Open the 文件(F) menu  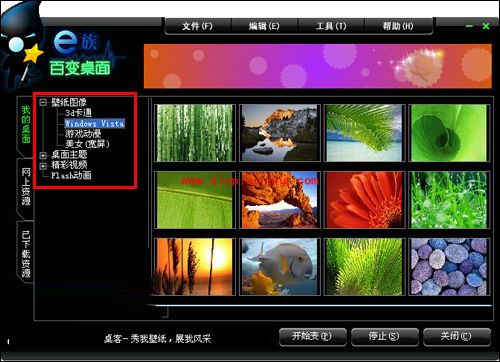tap(197, 26)
